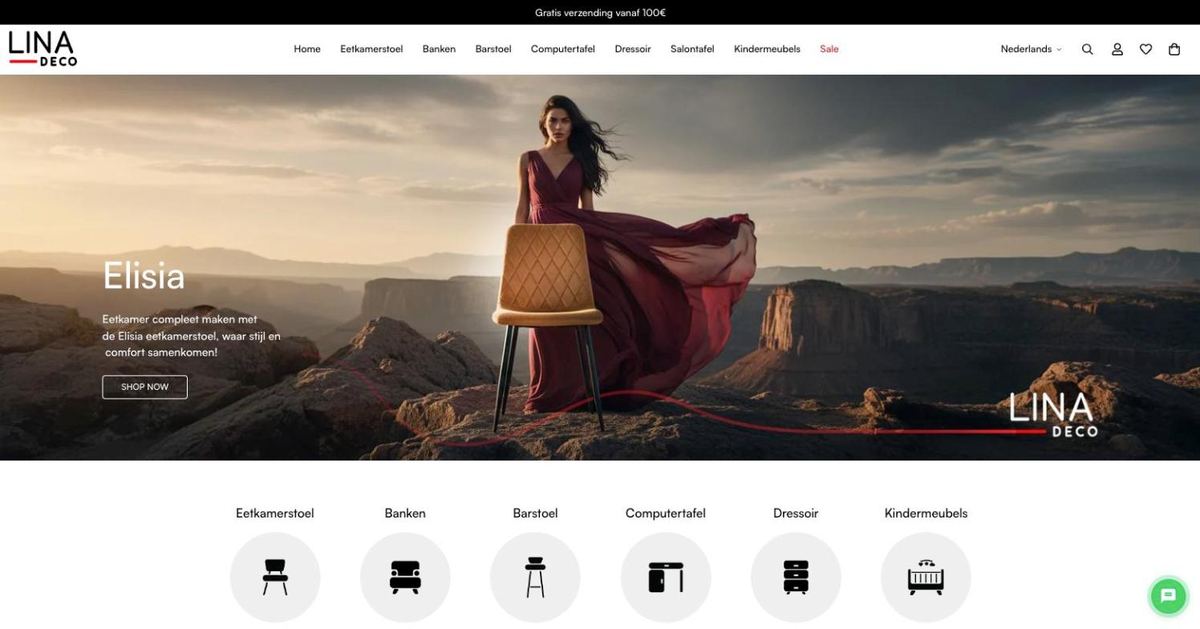Open Computertafel in the navigation menu
Image resolution: width=1200 pixels, height=629 pixels.
pyautogui.click(x=563, y=49)
